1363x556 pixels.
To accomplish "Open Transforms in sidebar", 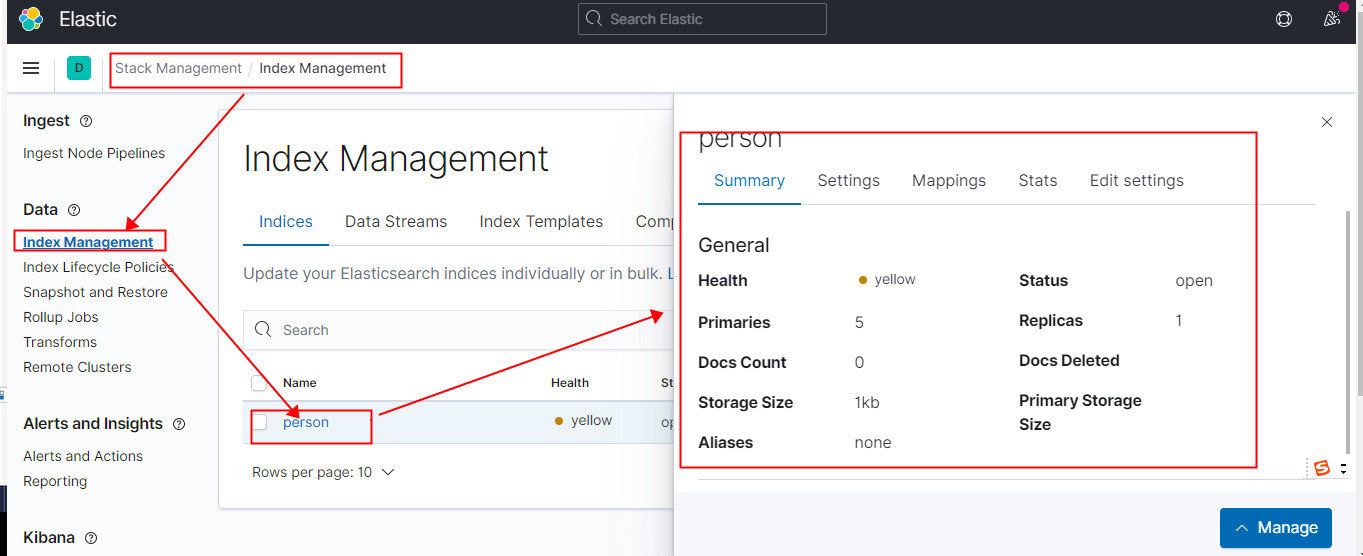I will (60, 342).
